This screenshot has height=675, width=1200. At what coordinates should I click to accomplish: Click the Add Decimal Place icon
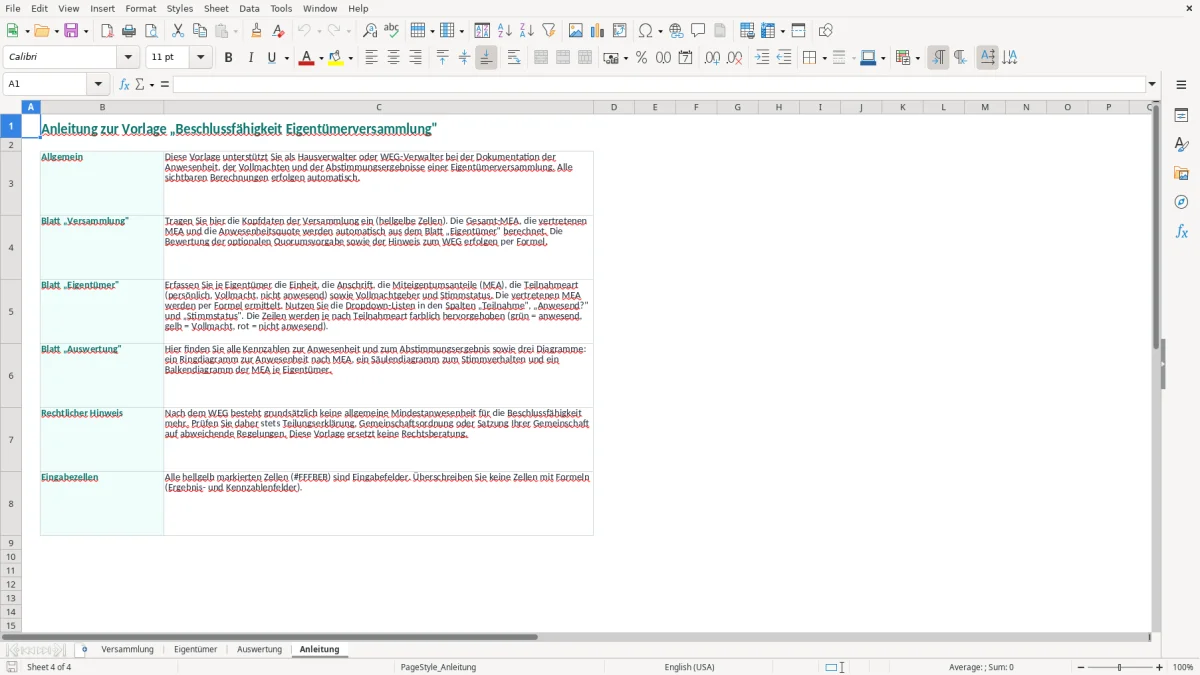(712, 58)
